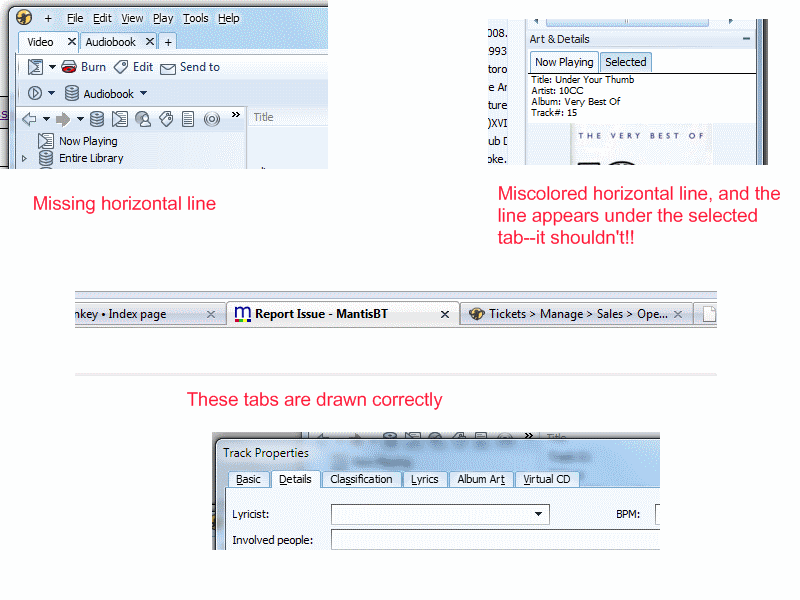This screenshot has width=800, height=600.
Task: Click the Edit tag icon
Action: click(121, 67)
